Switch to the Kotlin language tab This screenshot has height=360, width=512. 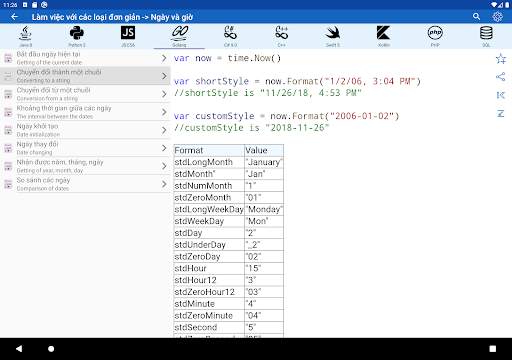[x=384, y=36]
